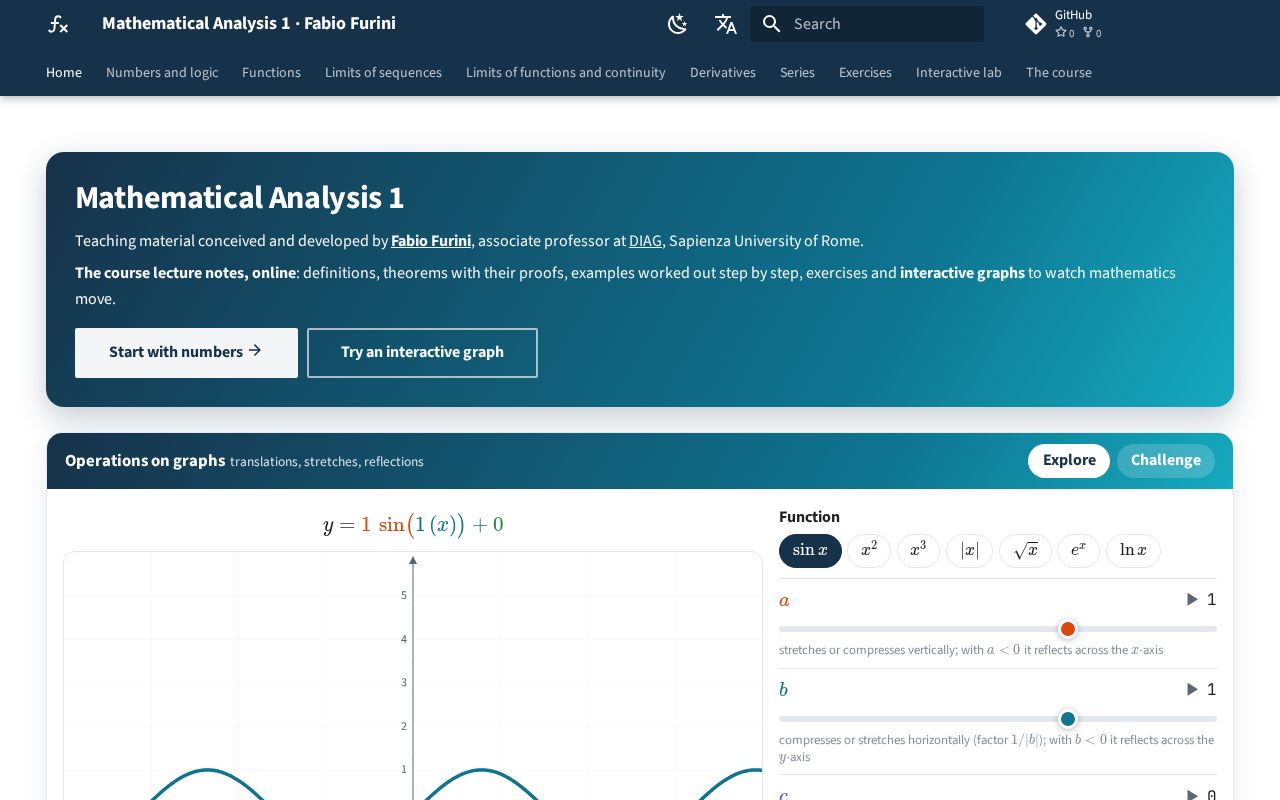Viewport: 1280px width, 800px height.
Task: Toggle dark mode moon icon
Action: [x=678, y=24]
